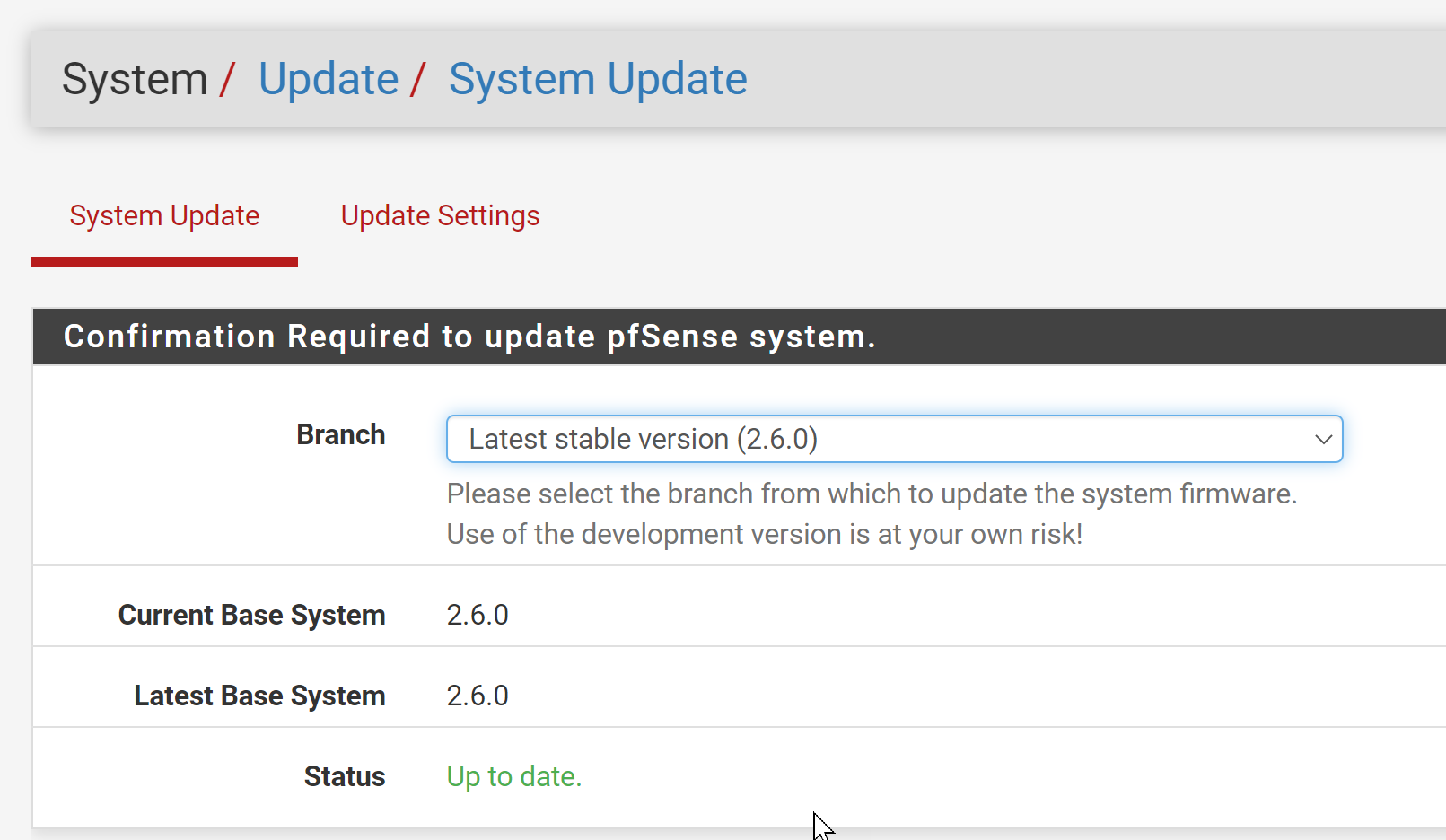
Task: Click the 'Confirmation Required to update pfSense system.' heading
Action: tap(469, 337)
